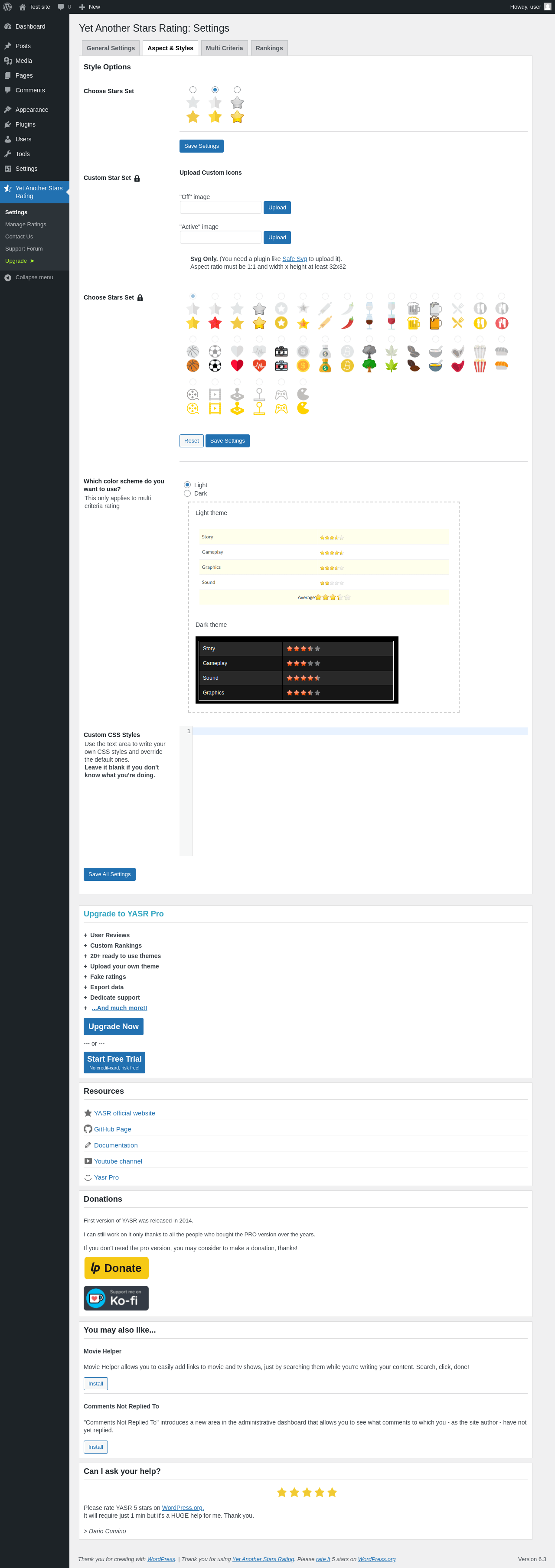Click Upload button for the Active image
The height and width of the screenshot is (1568, 555).
tap(277, 238)
